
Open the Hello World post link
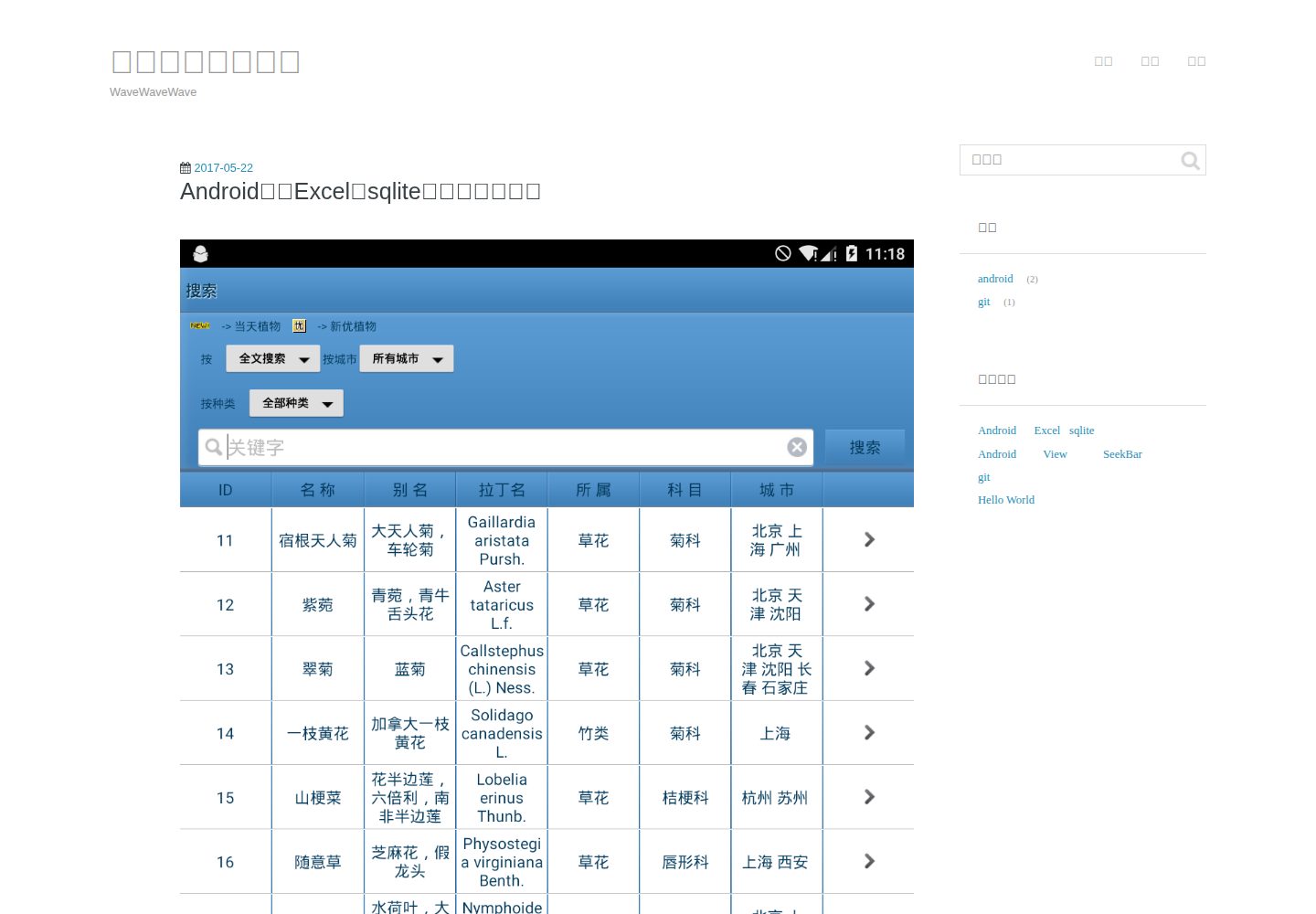[x=1006, y=500]
